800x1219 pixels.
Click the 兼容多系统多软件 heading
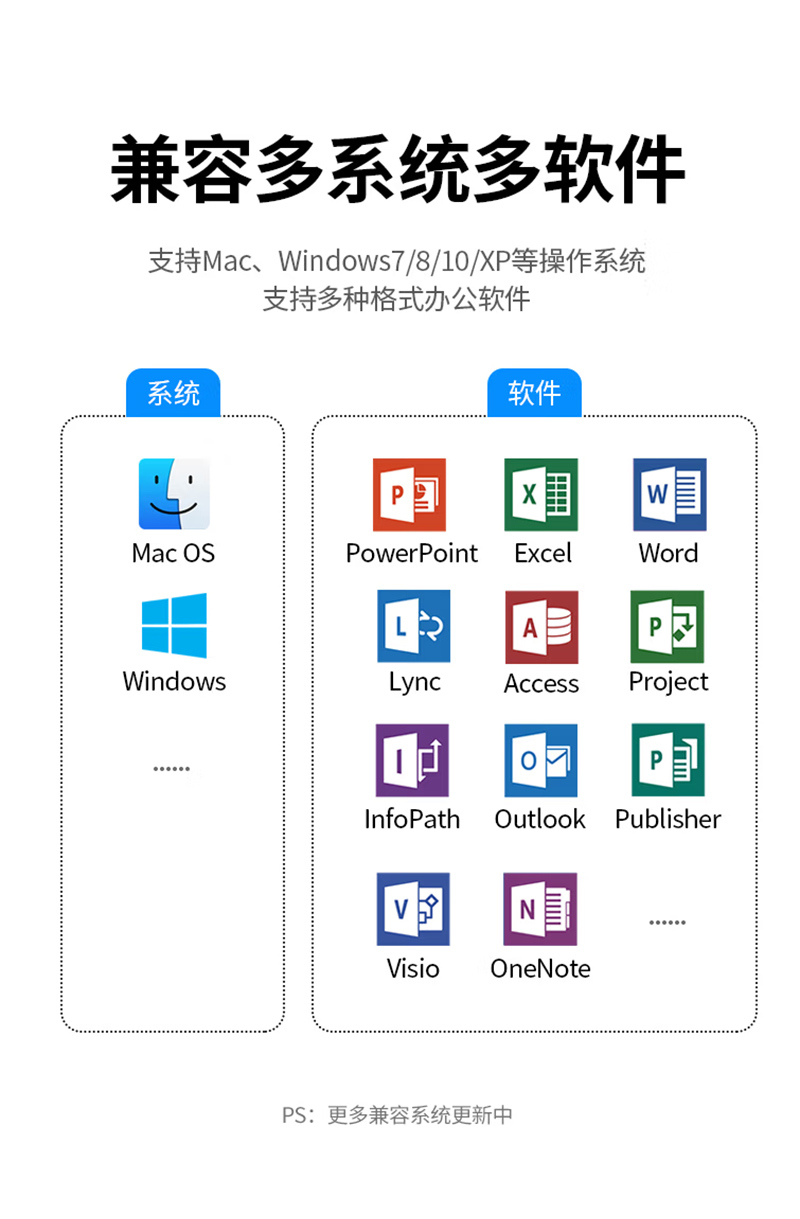[398, 172]
